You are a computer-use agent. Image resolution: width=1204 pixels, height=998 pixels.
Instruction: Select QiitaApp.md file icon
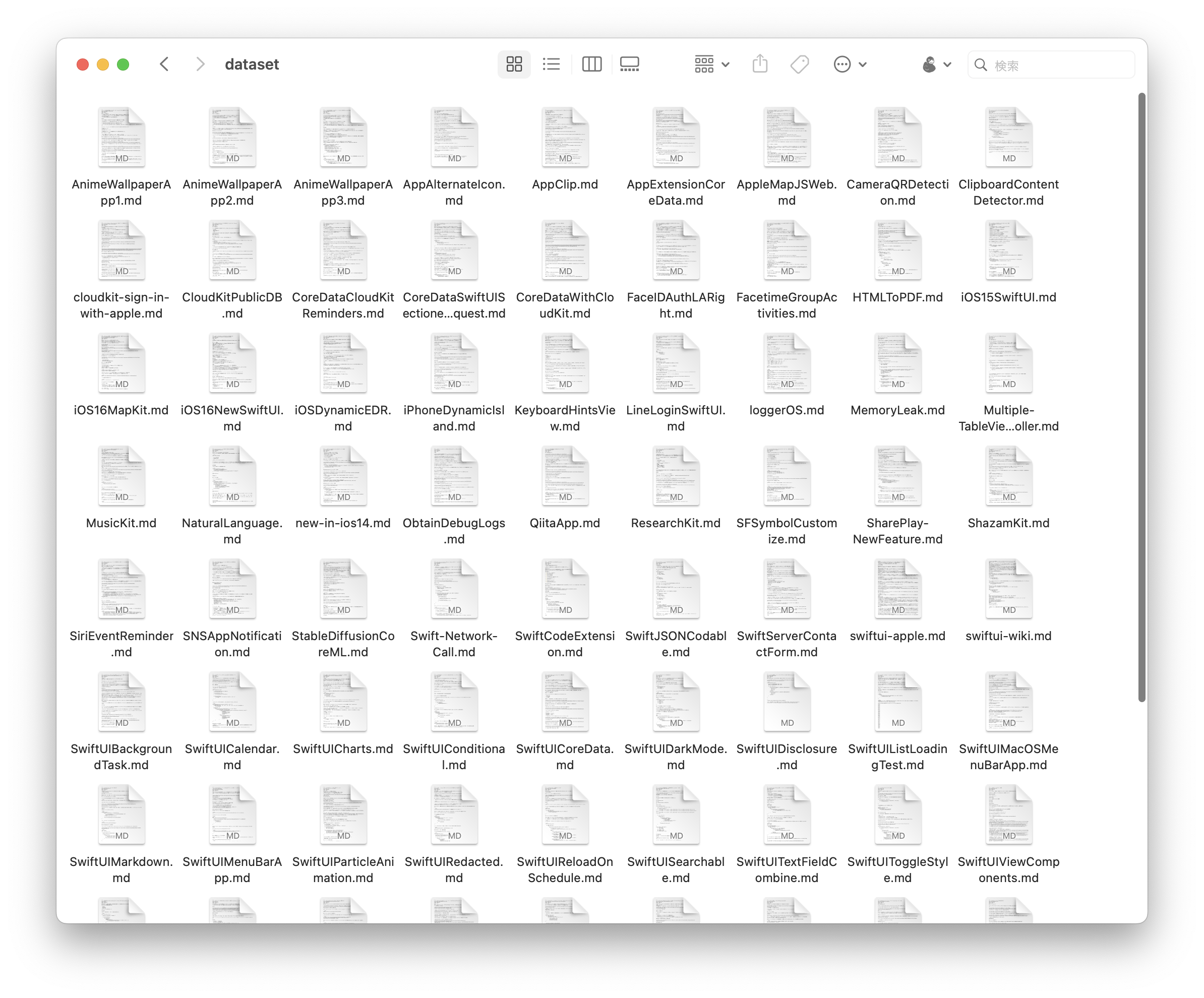[565, 476]
